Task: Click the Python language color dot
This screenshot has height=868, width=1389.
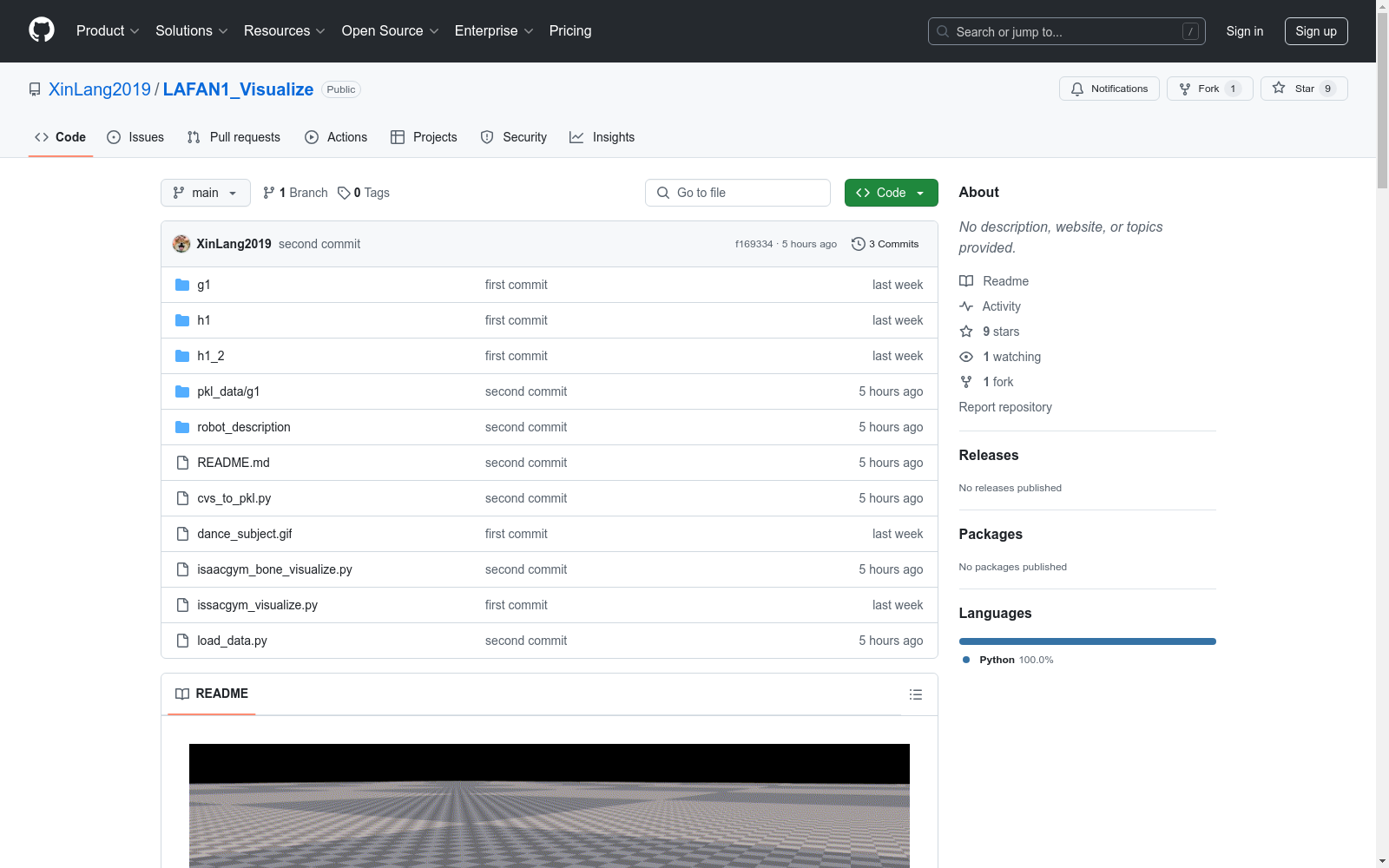Action: (966, 660)
